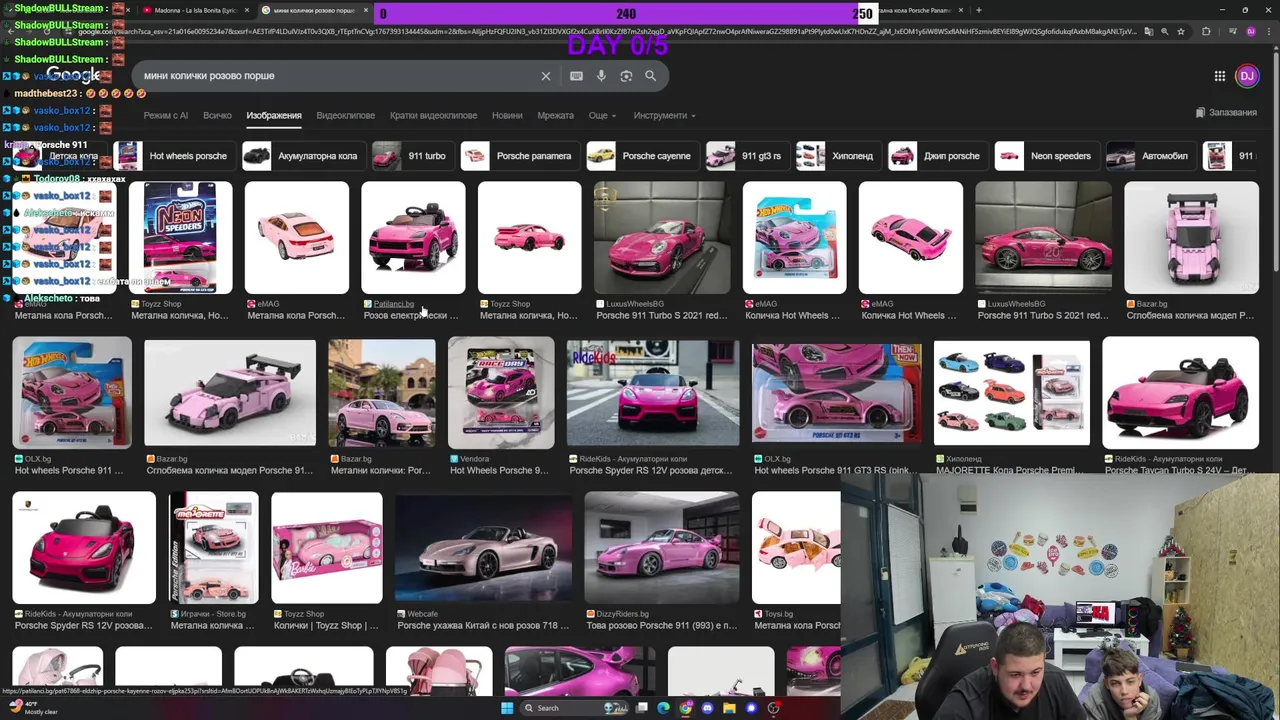Open Discord from the taskbar
Image resolution: width=1280 pixels, height=720 pixels.
pos(707,708)
